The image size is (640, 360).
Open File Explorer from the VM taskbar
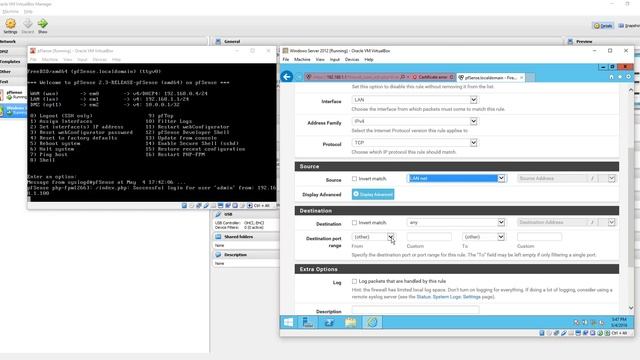pyautogui.click(x=350, y=322)
